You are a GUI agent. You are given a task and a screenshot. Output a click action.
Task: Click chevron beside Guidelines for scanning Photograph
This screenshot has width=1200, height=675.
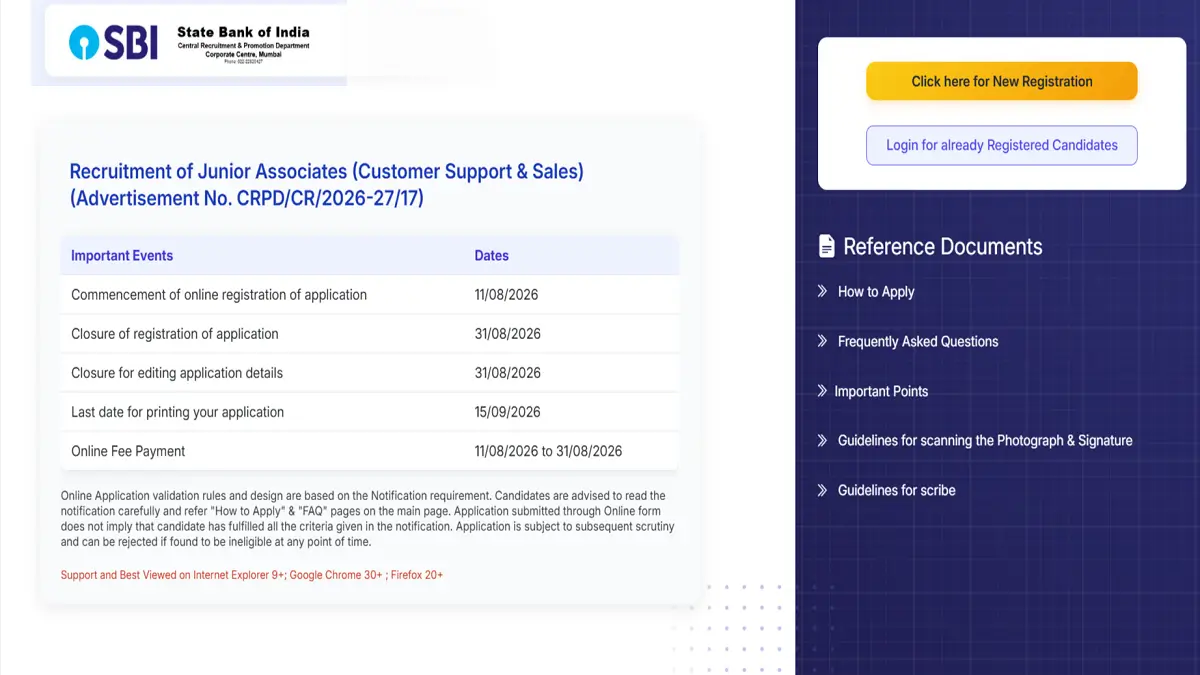(x=822, y=440)
